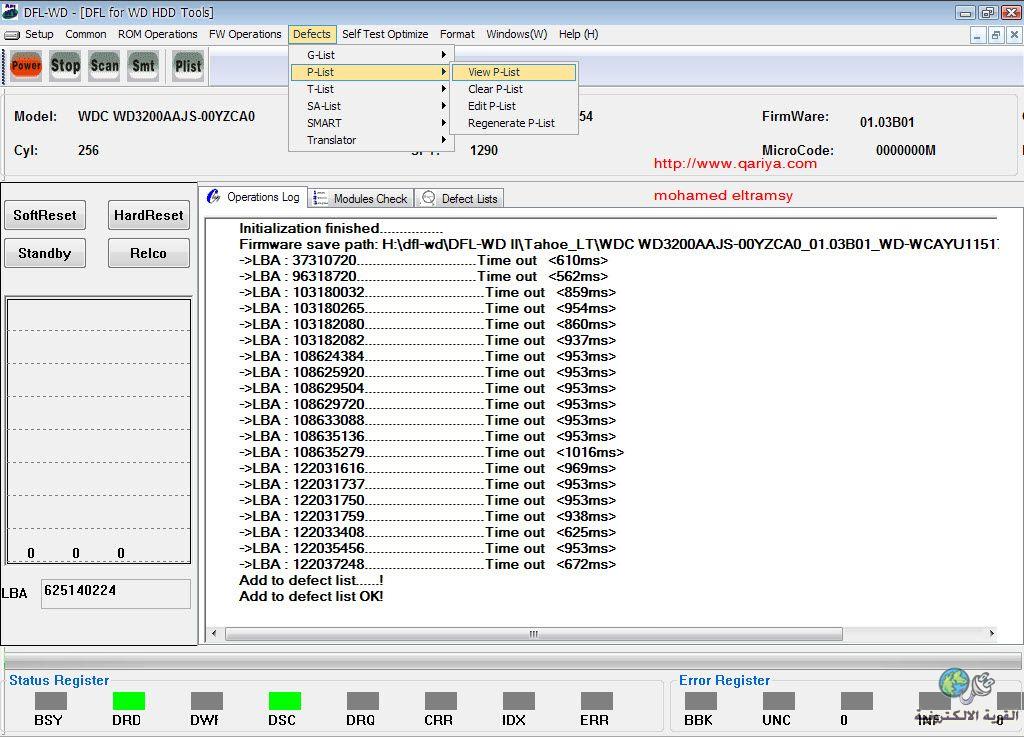Click the HardReset button
Image resolution: width=1024 pixels, height=738 pixels.
click(149, 215)
